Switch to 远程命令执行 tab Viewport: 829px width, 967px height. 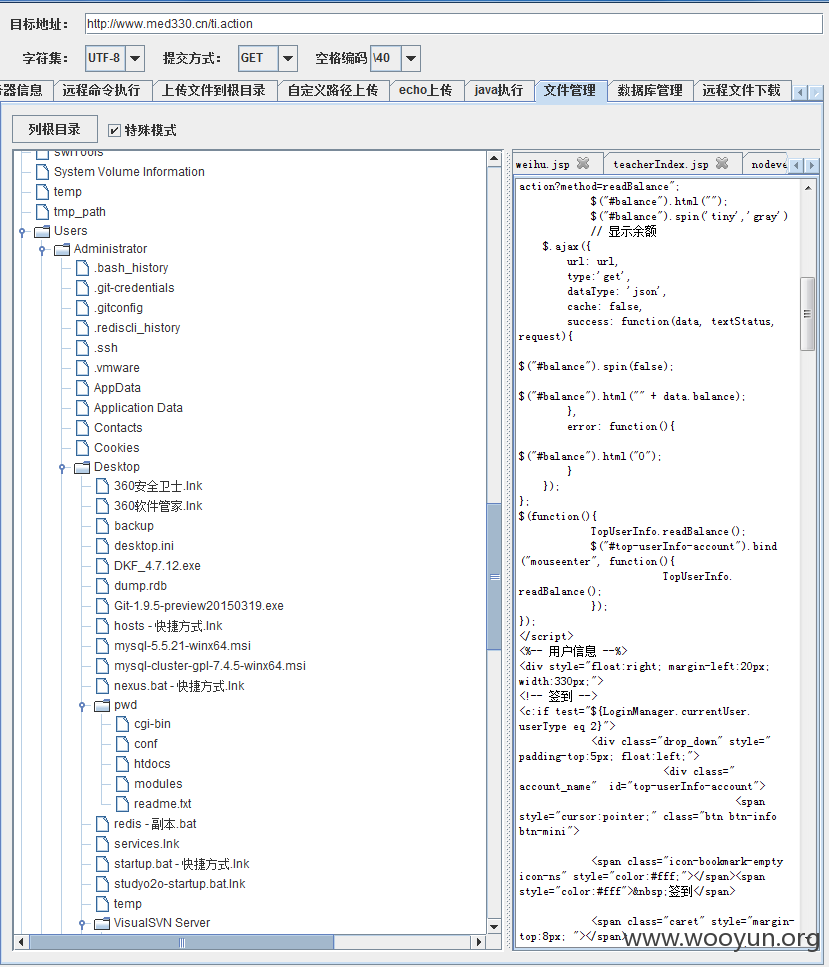tap(102, 91)
